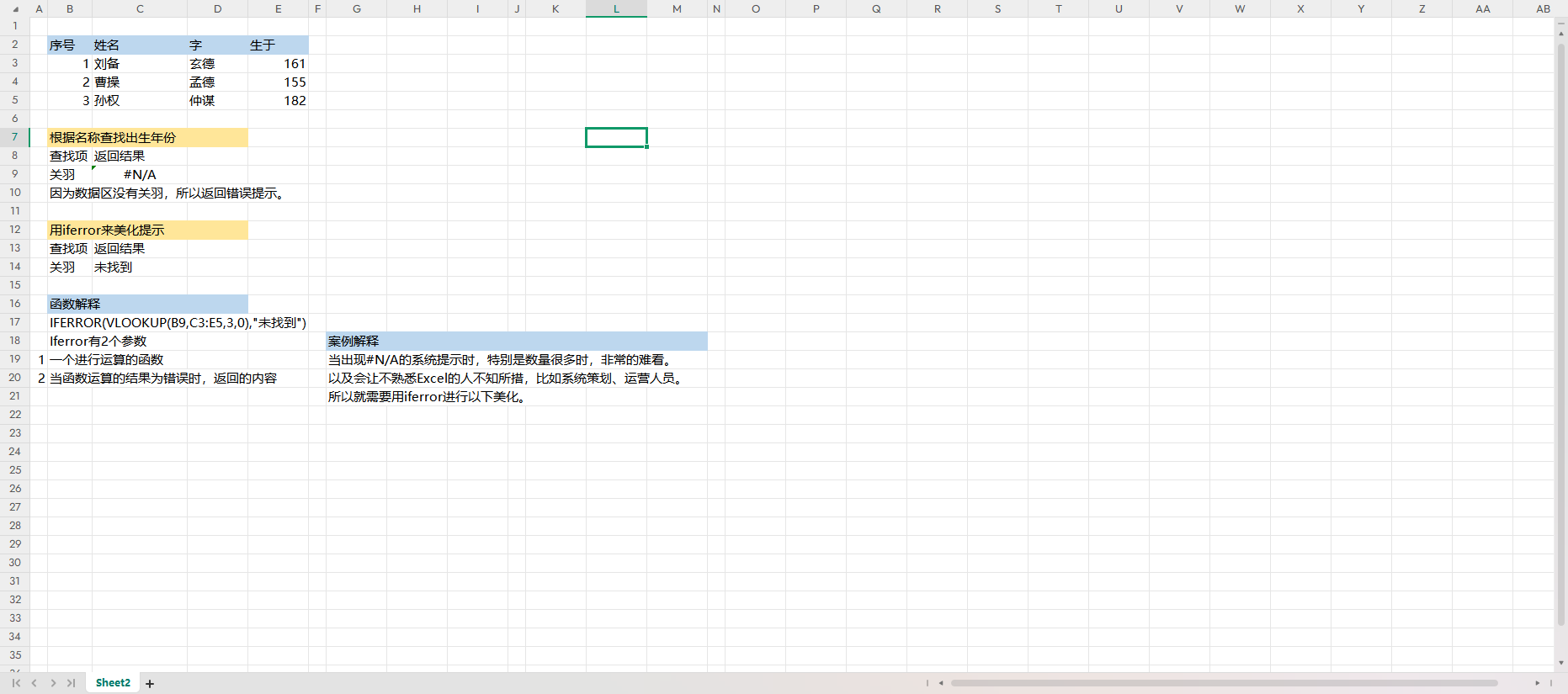Select the #N/A error cell

pos(139,175)
